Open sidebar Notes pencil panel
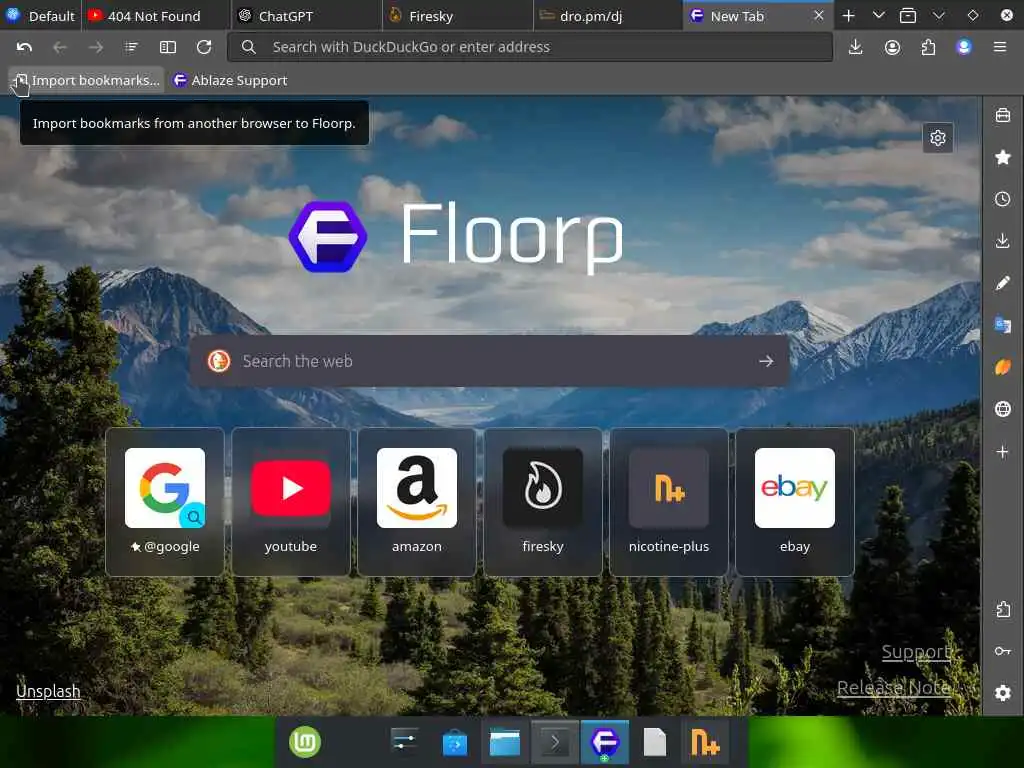The width and height of the screenshot is (1024, 768). tap(1003, 283)
